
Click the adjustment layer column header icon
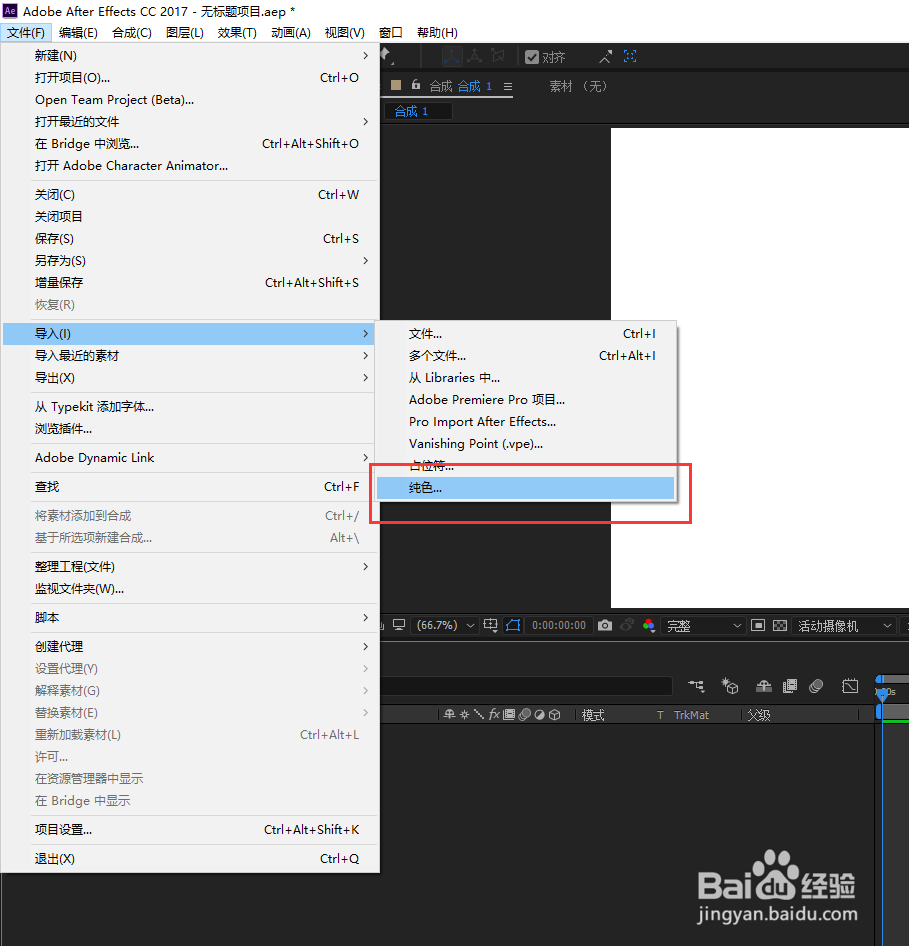pos(539,714)
